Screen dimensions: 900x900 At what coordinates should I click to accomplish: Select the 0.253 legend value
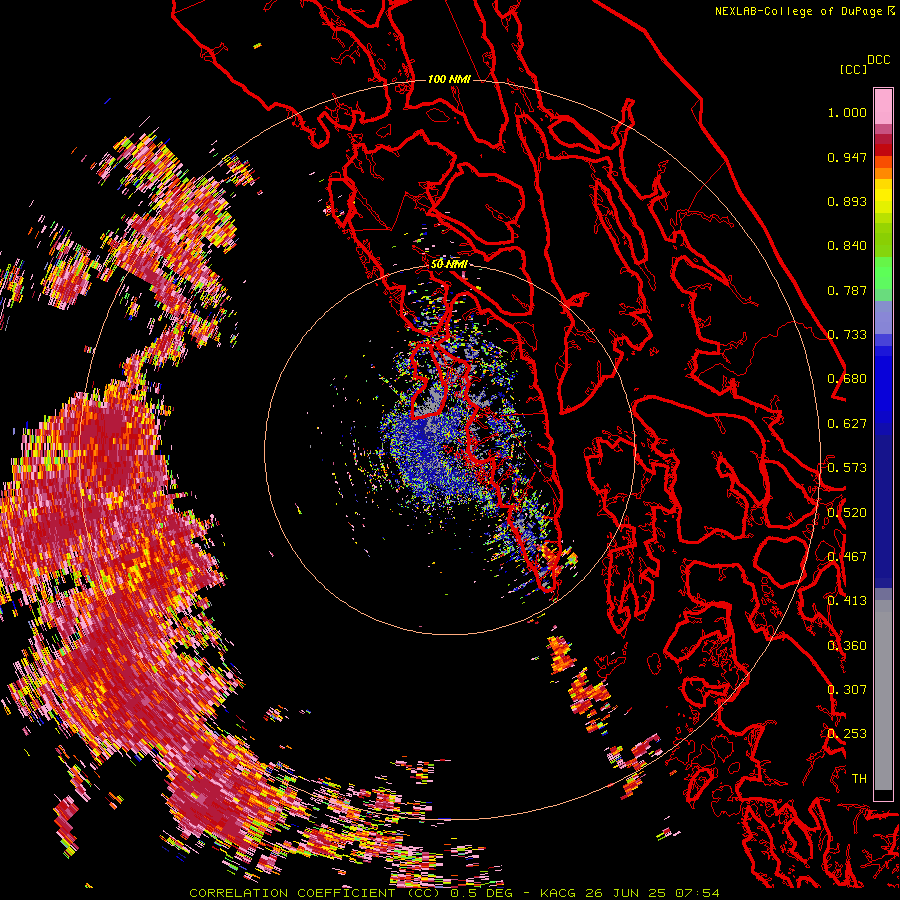[x=847, y=734]
